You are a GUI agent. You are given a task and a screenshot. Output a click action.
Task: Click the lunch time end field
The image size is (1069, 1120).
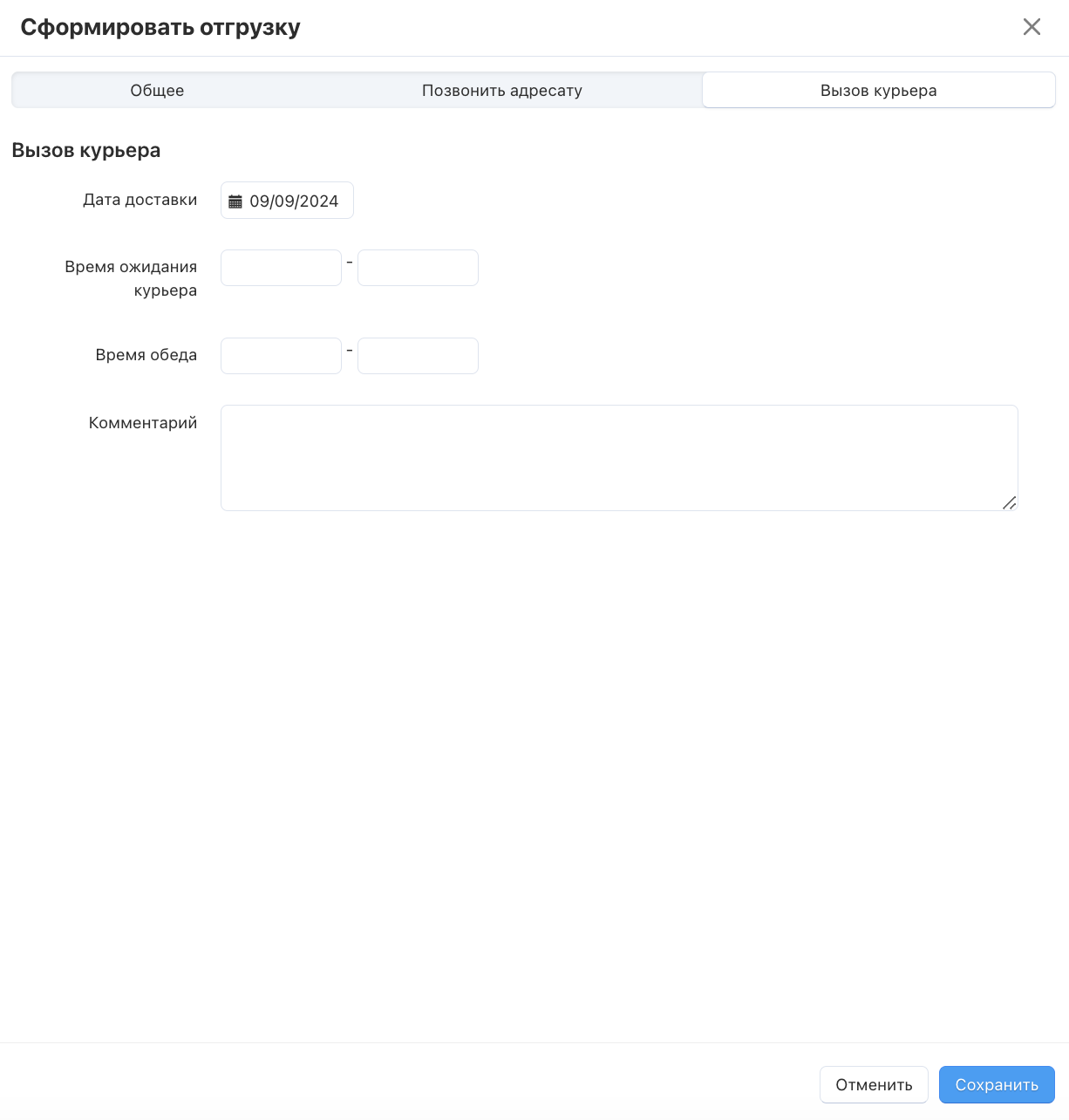pyautogui.click(x=418, y=356)
